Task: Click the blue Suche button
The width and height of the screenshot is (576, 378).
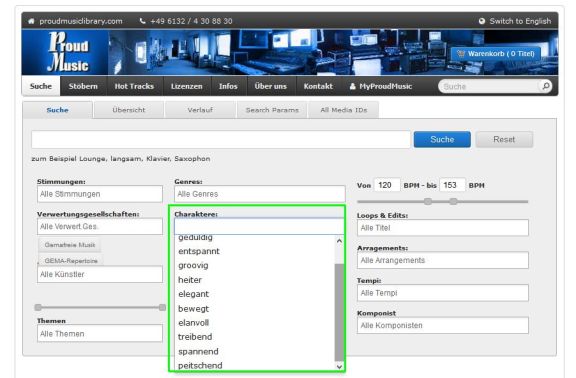Action: (x=442, y=140)
